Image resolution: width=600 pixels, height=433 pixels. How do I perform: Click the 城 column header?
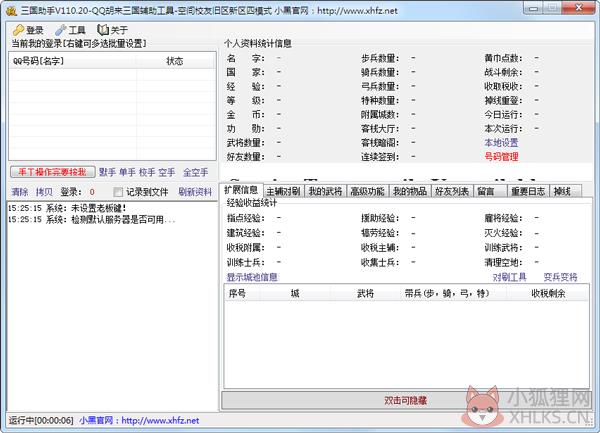coord(295,293)
